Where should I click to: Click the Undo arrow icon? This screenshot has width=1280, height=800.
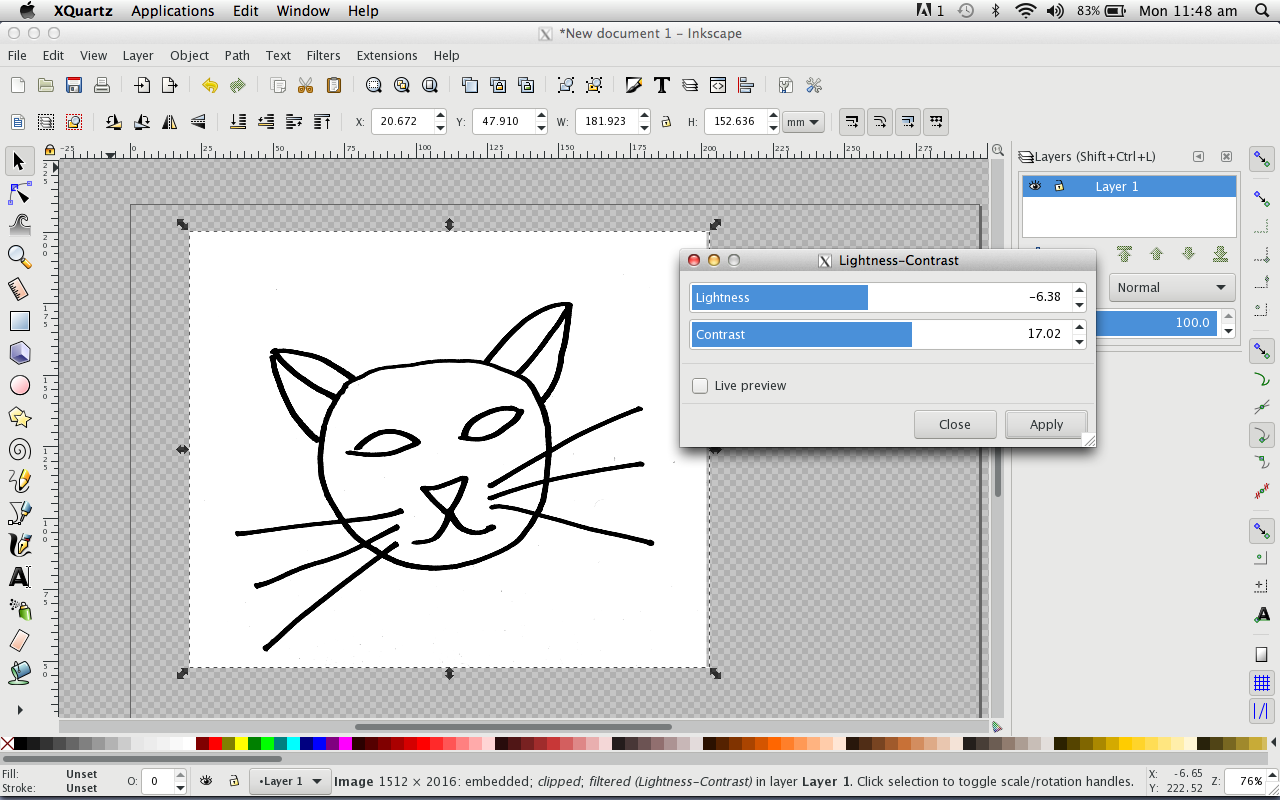click(209, 85)
